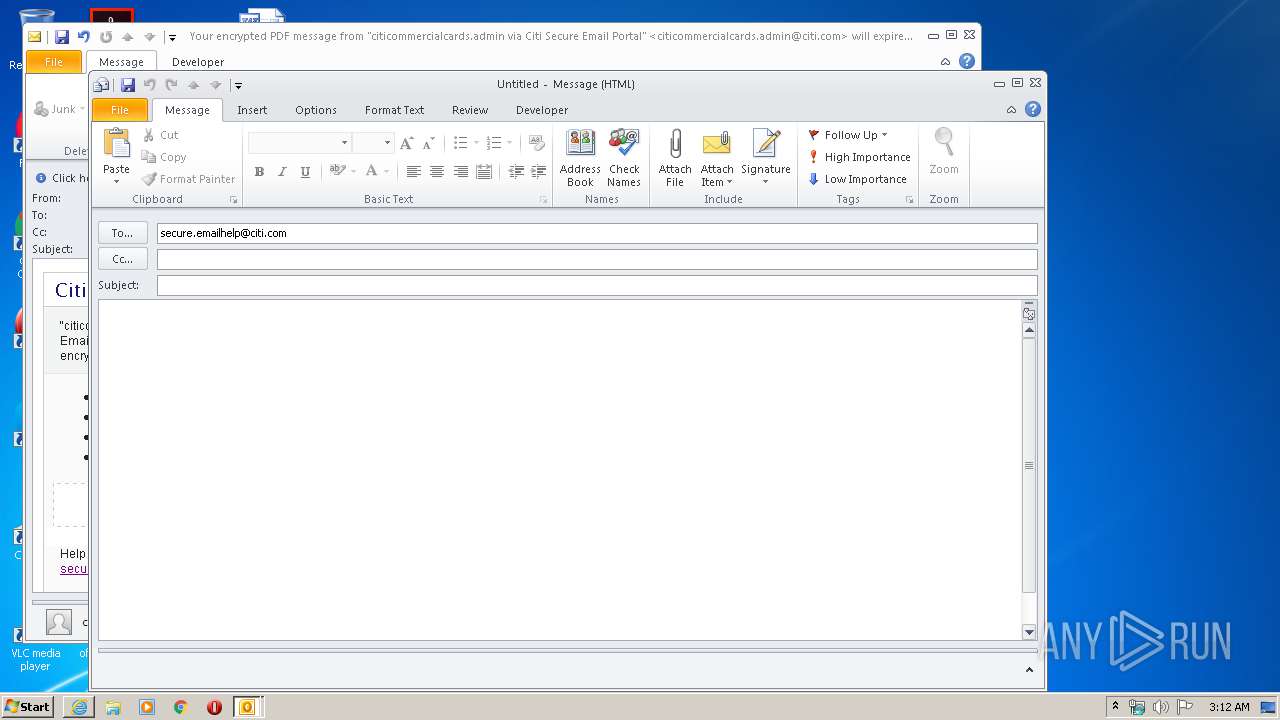Expand the Paste options arrow
The width and height of the screenshot is (1280, 720).
coord(117,181)
